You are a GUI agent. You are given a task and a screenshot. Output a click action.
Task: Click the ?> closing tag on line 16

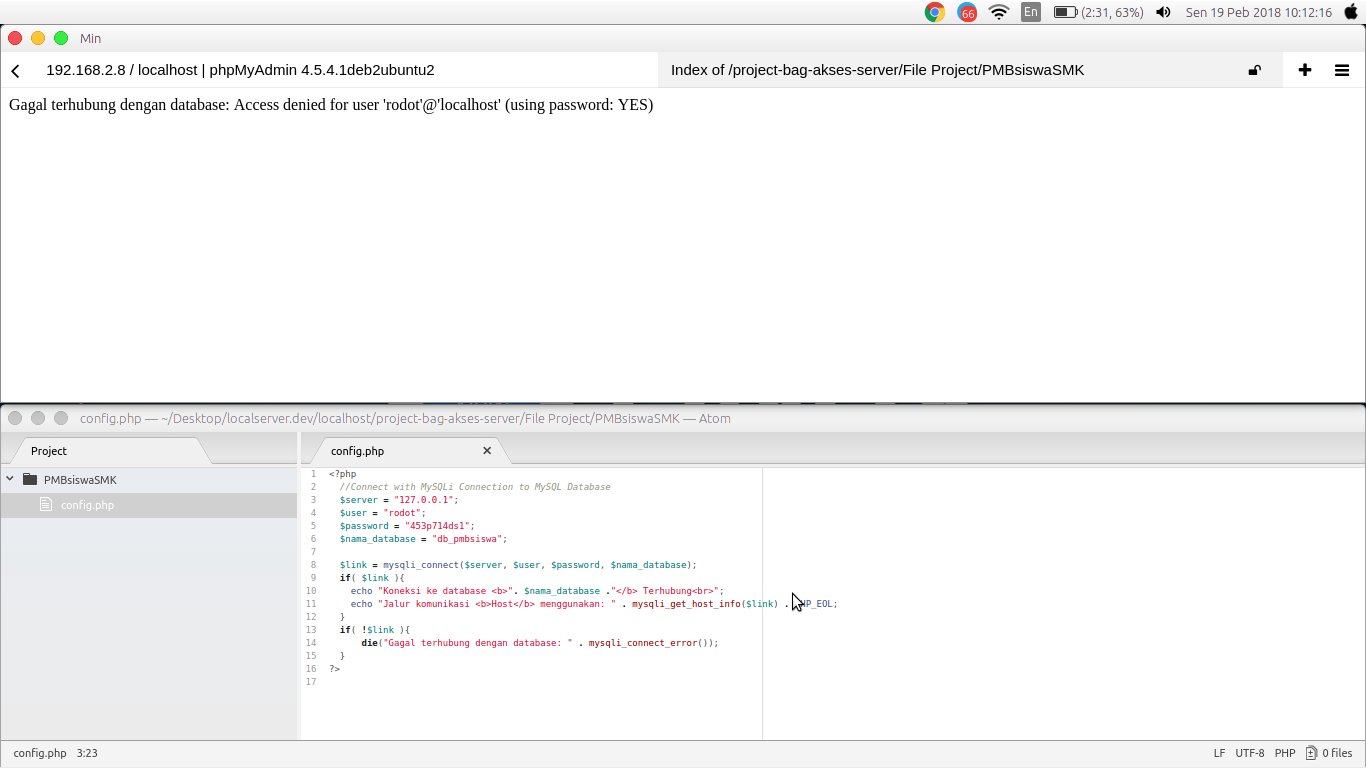point(334,669)
